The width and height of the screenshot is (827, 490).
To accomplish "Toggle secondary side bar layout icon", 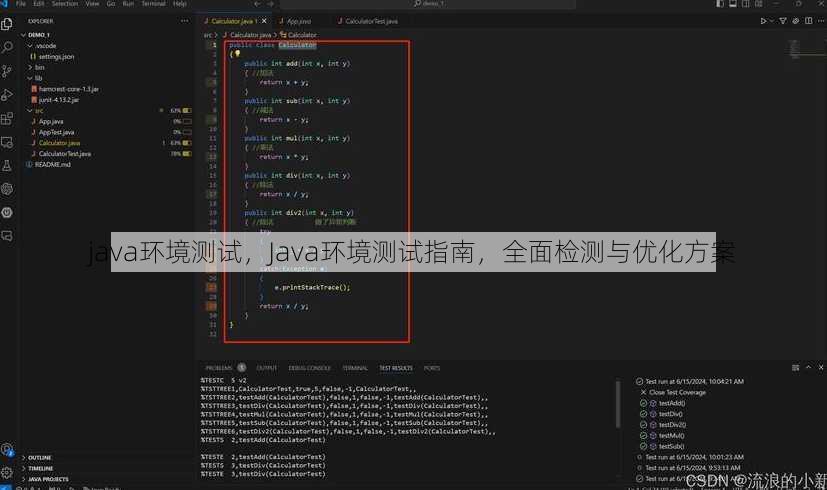I will (746, 4).
